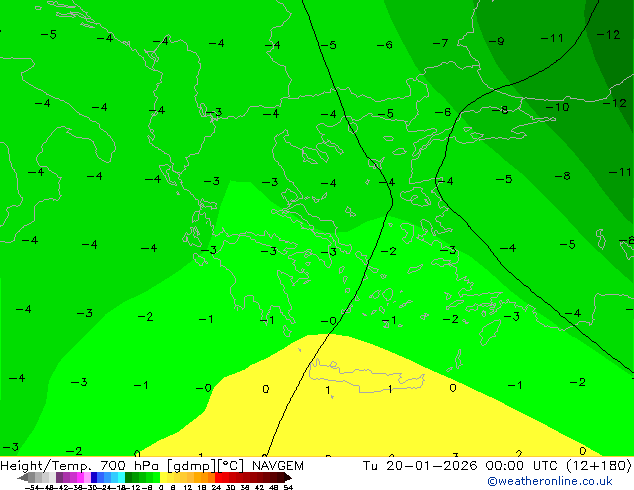Click the dark right arrow of the color legend
Image resolution: width=634 pixels, height=490 pixels.
[x=288, y=478]
